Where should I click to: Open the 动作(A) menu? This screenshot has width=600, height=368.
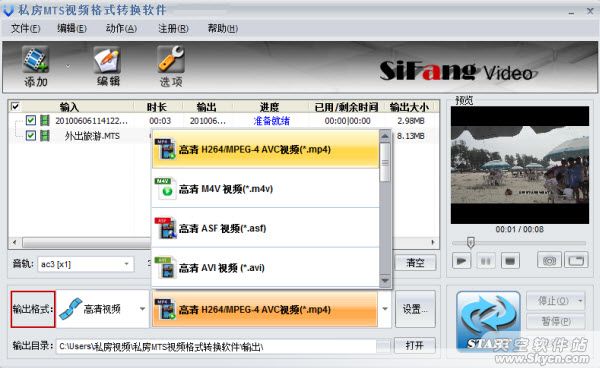[x=121, y=28]
